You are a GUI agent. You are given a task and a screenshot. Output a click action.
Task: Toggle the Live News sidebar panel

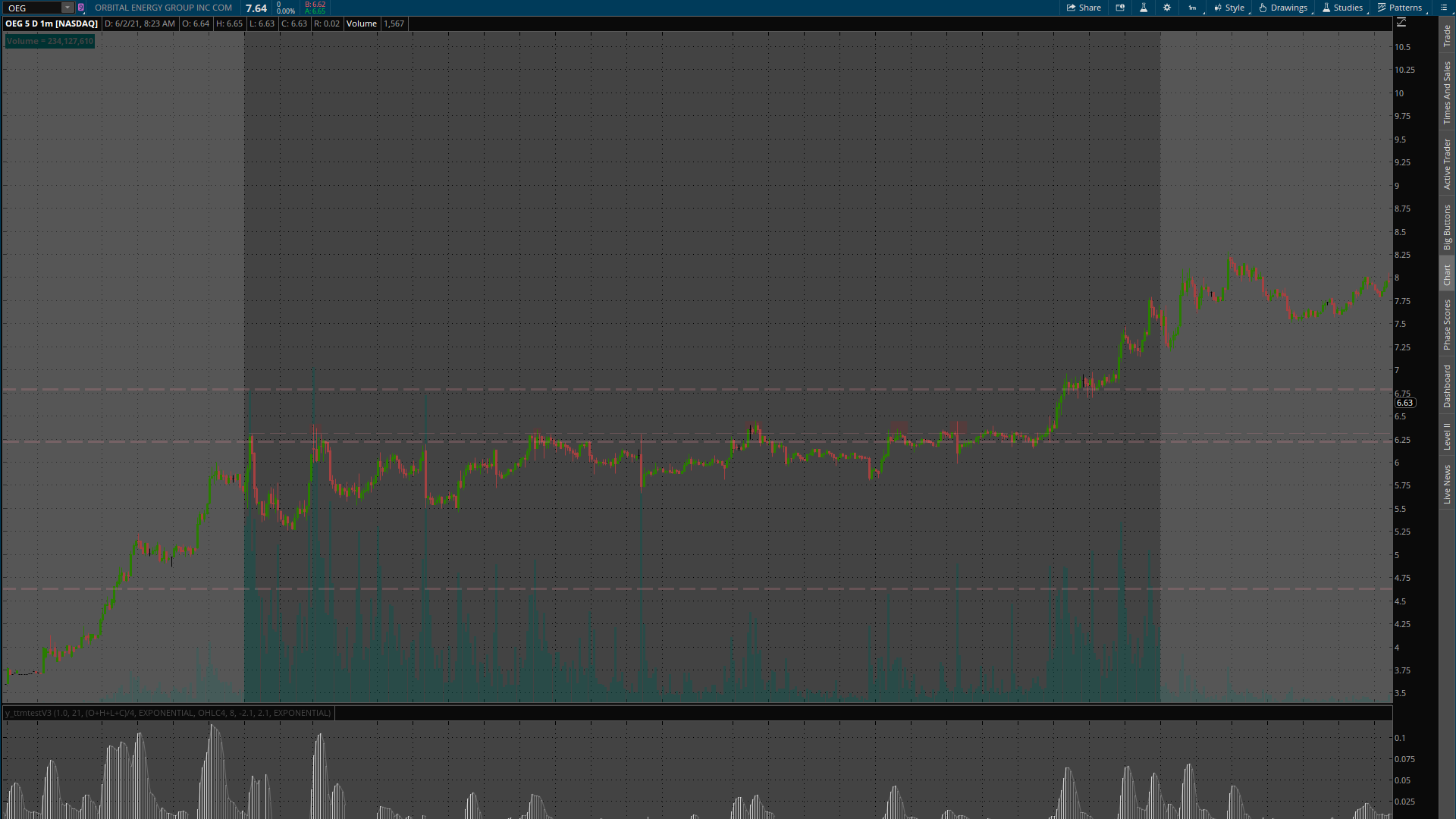tap(1447, 485)
